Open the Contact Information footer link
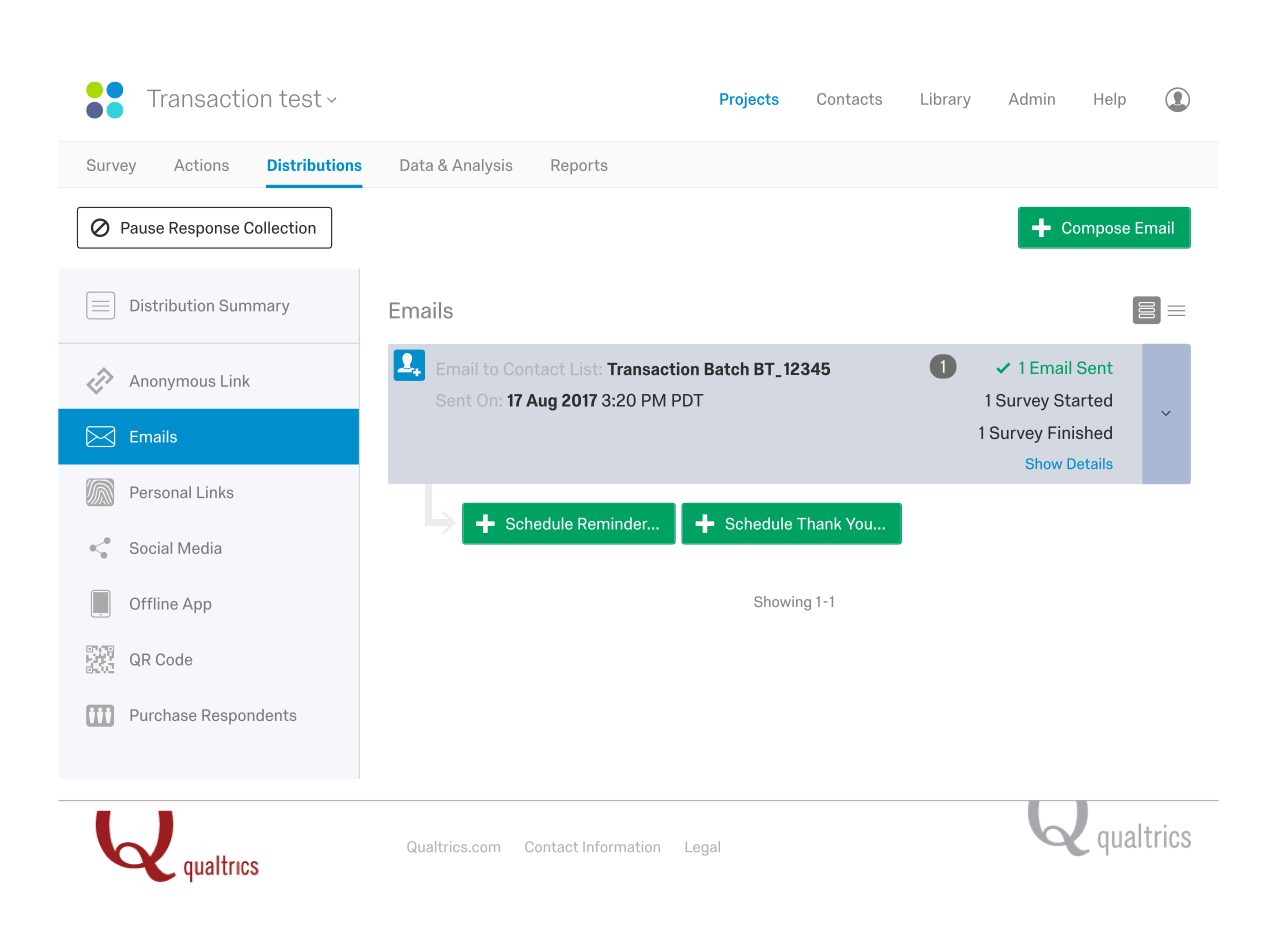This screenshot has height=942, width=1275. click(x=592, y=847)
